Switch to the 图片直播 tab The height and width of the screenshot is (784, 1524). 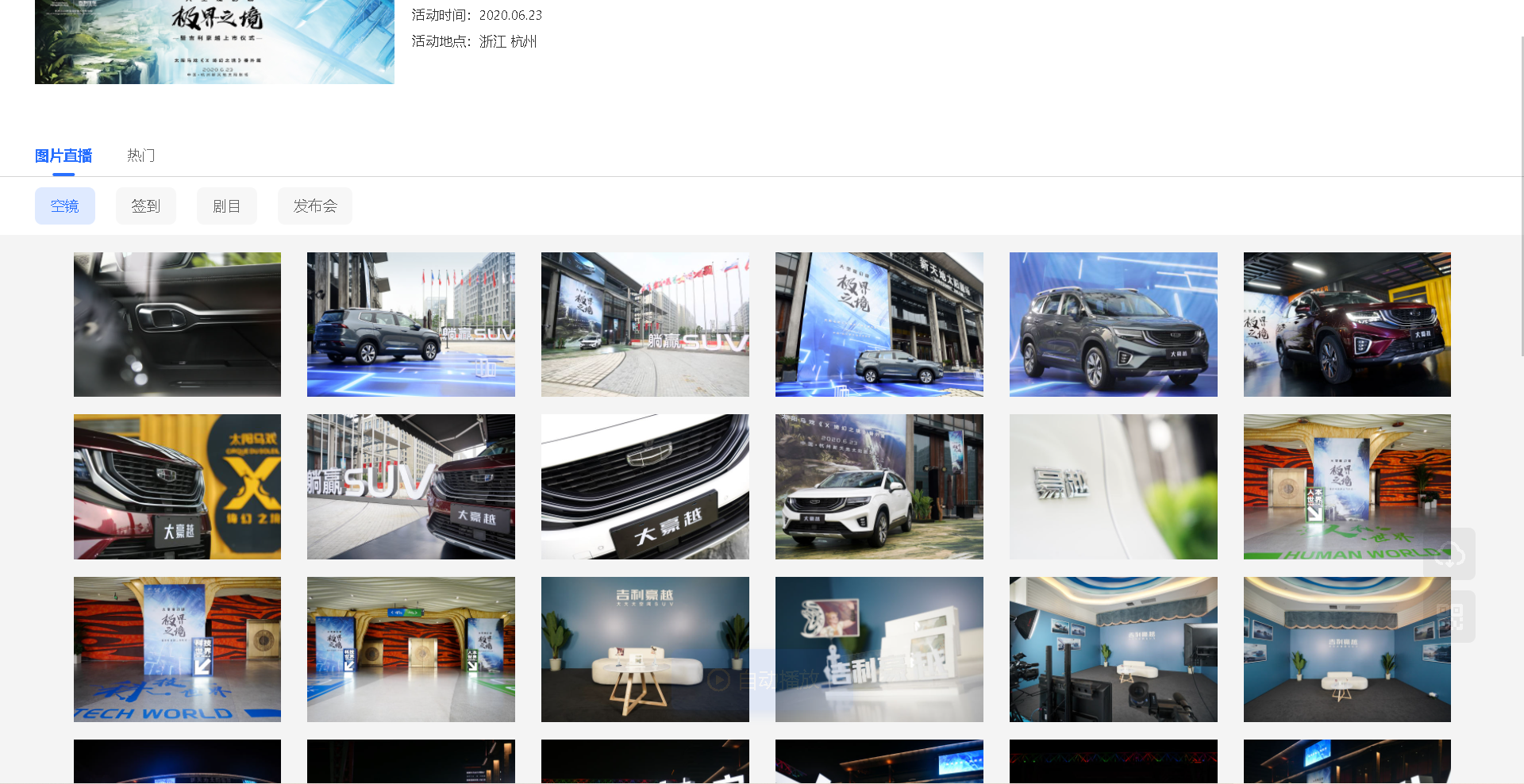point(63,156)
